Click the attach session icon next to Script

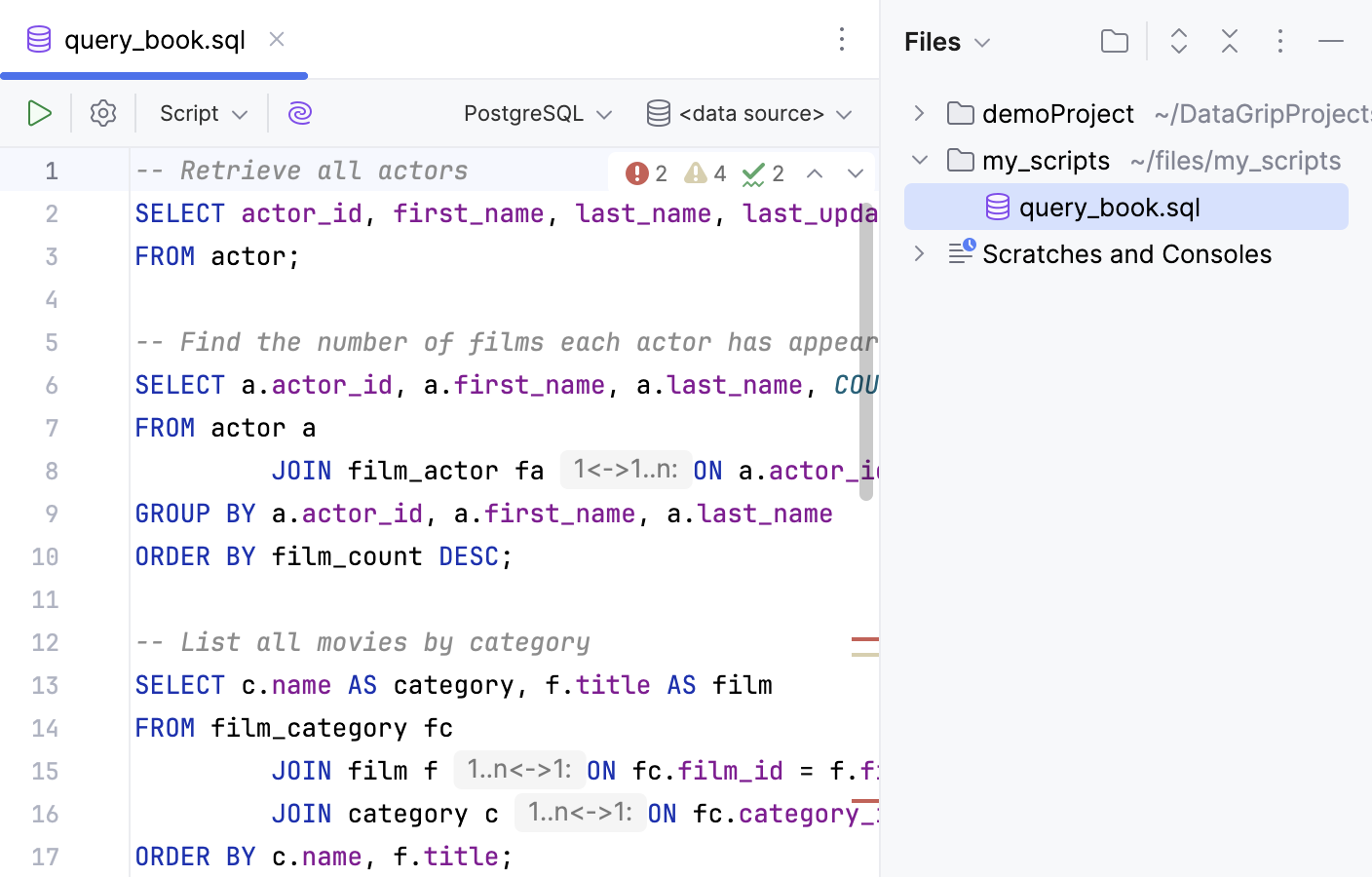click(299, 113)
